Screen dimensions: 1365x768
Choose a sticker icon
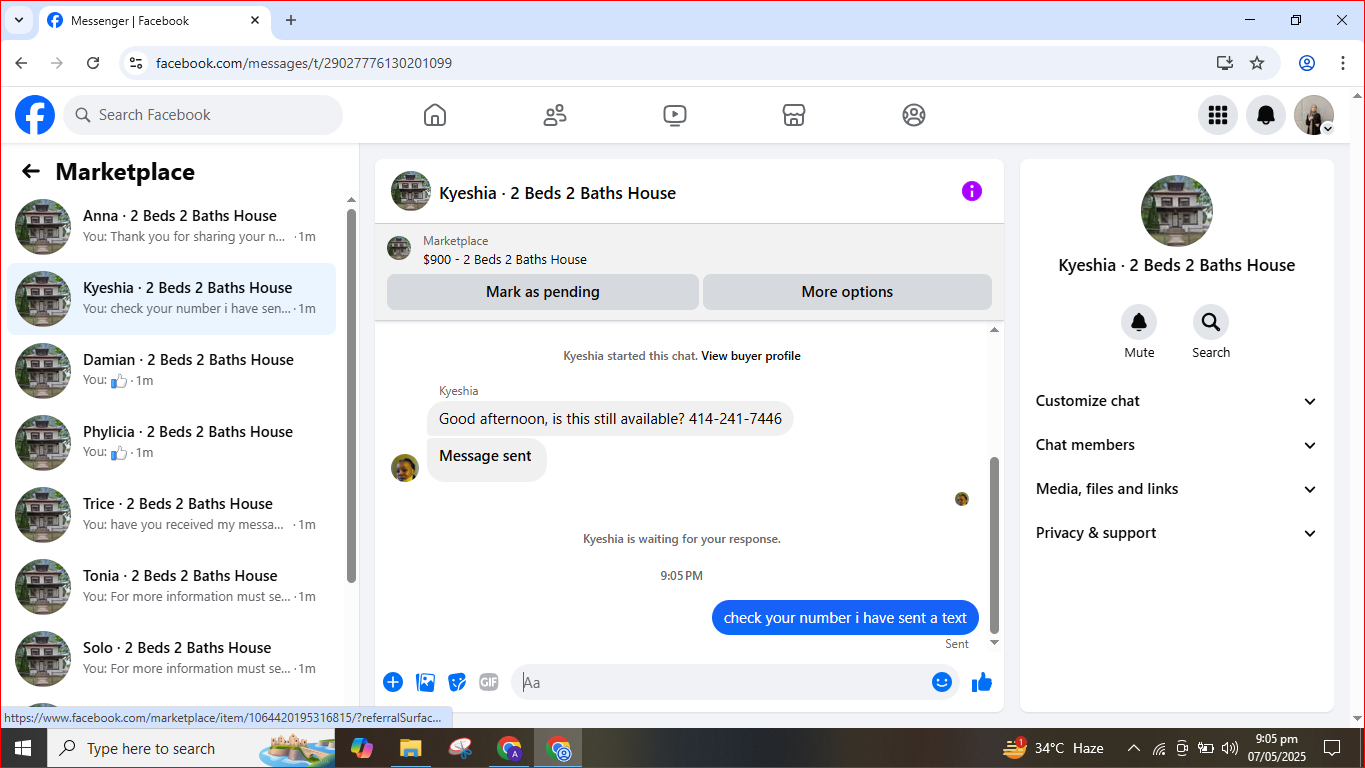457,682
